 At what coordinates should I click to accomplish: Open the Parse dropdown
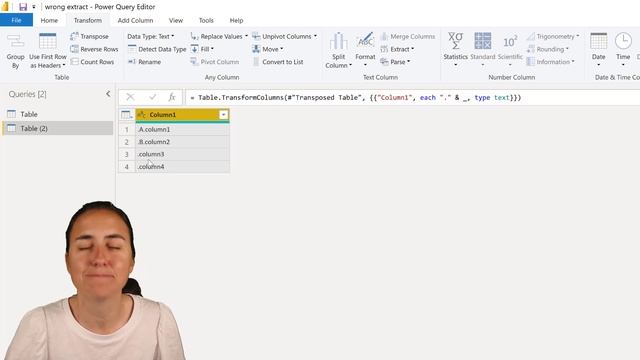coord(395,62)
